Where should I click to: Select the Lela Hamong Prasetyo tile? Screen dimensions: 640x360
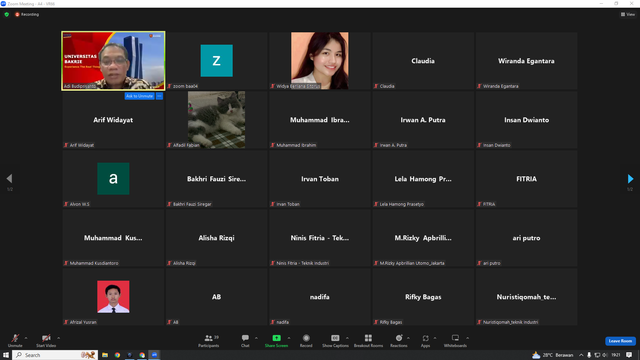point(423,178)
